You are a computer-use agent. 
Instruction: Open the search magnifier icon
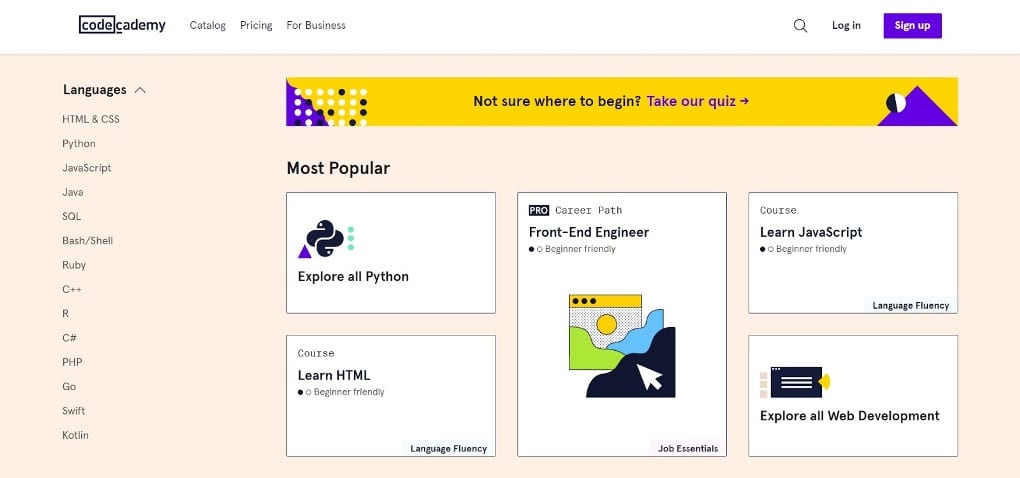(800, 26)
